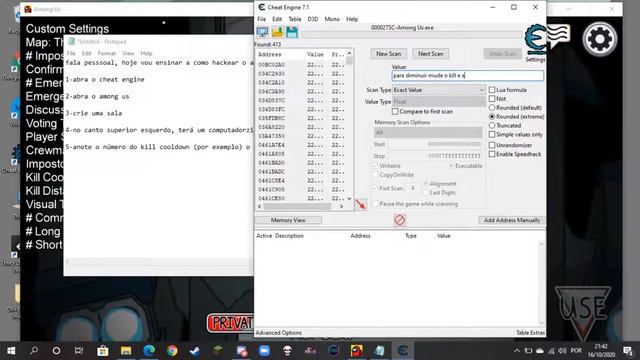
Task: Open Task View on the taskbar
Action: (x=79, y=351)
